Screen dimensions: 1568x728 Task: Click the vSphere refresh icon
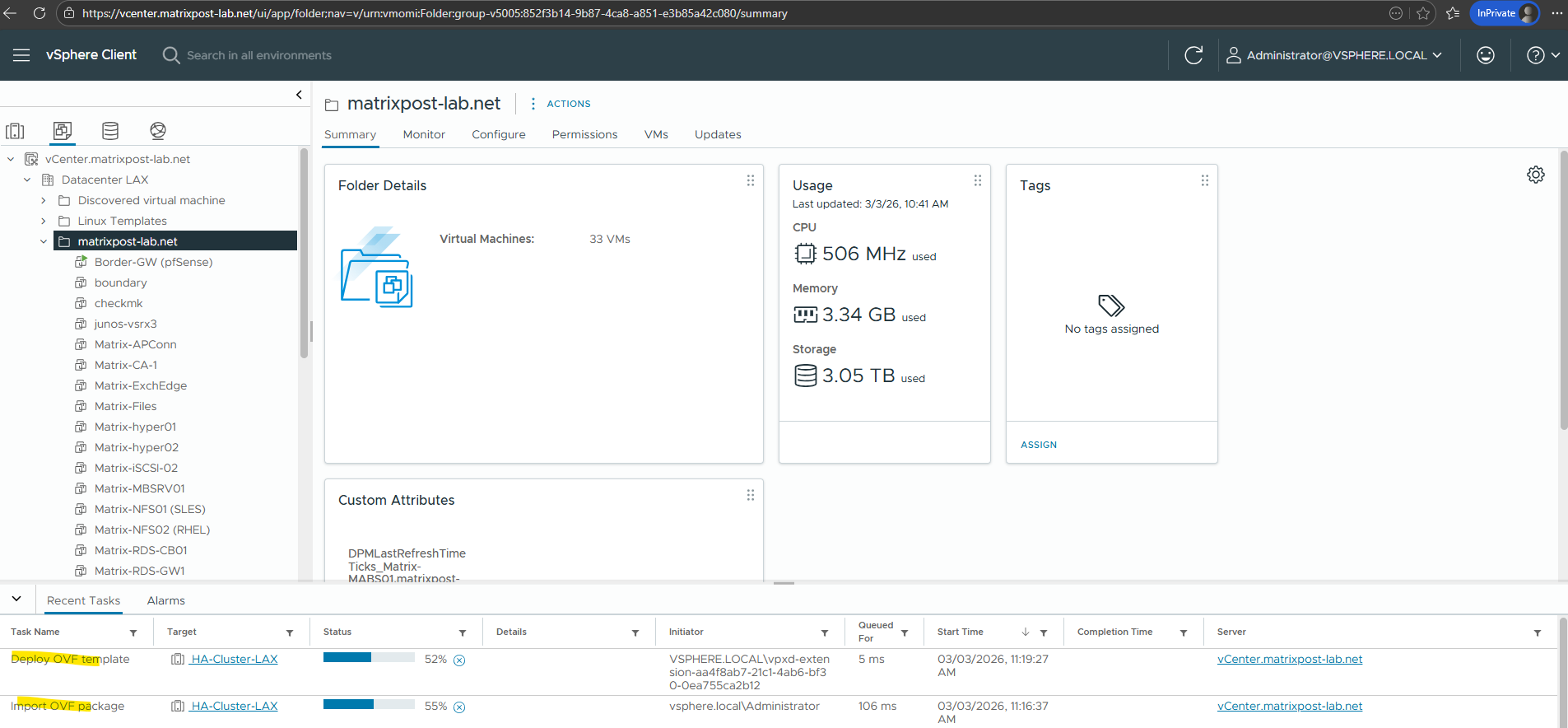click(1193, 55)
